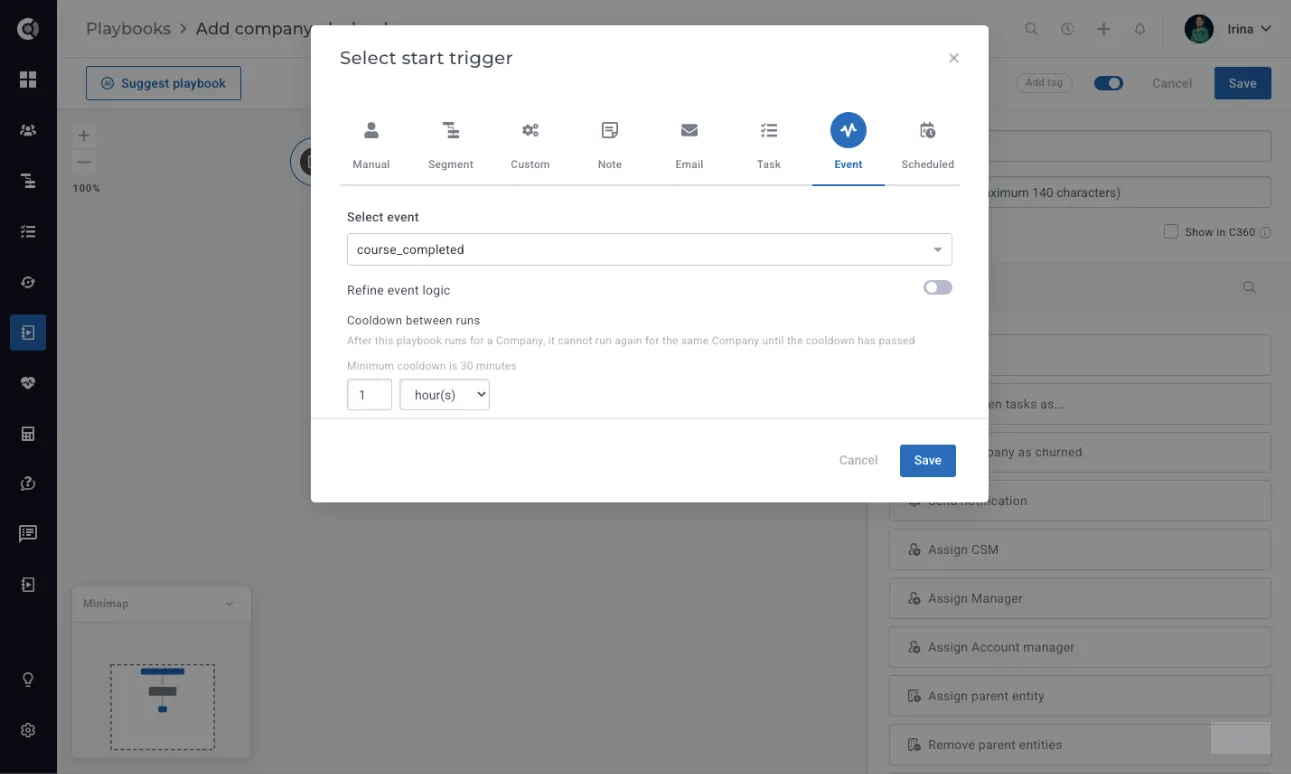Open the calculator icon in left sidebar
Viewport: 1291px width, 774px height.
pos(28,434)
